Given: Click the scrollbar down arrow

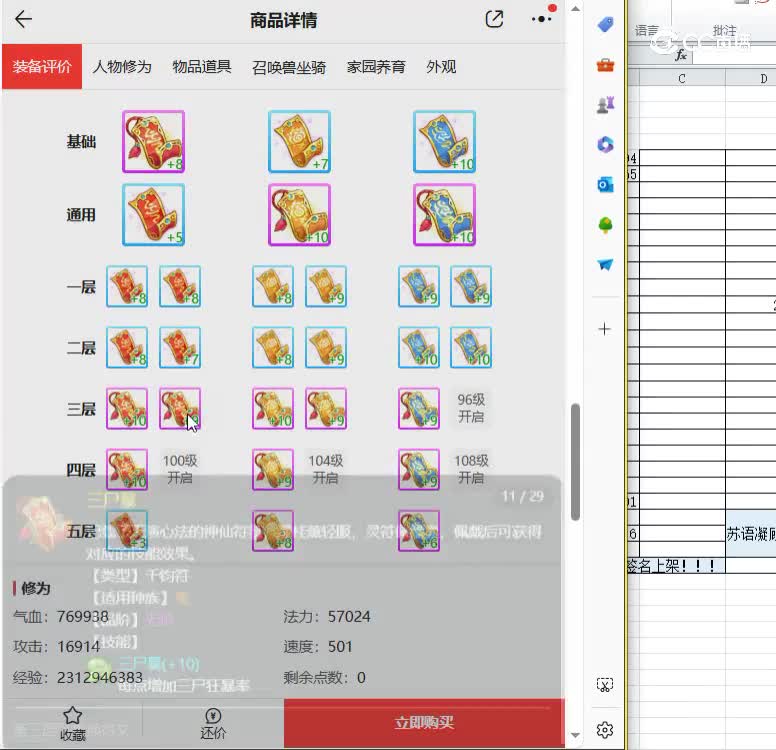Looking at the screenshot, I should click(x=575, y=735).
